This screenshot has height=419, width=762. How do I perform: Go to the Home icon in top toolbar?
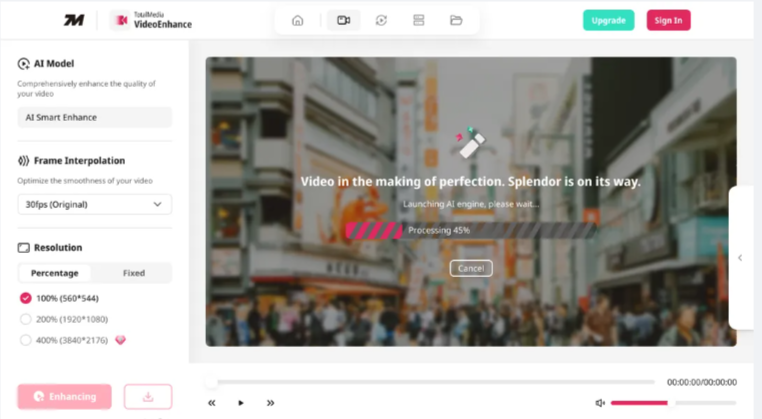(297, 20)
